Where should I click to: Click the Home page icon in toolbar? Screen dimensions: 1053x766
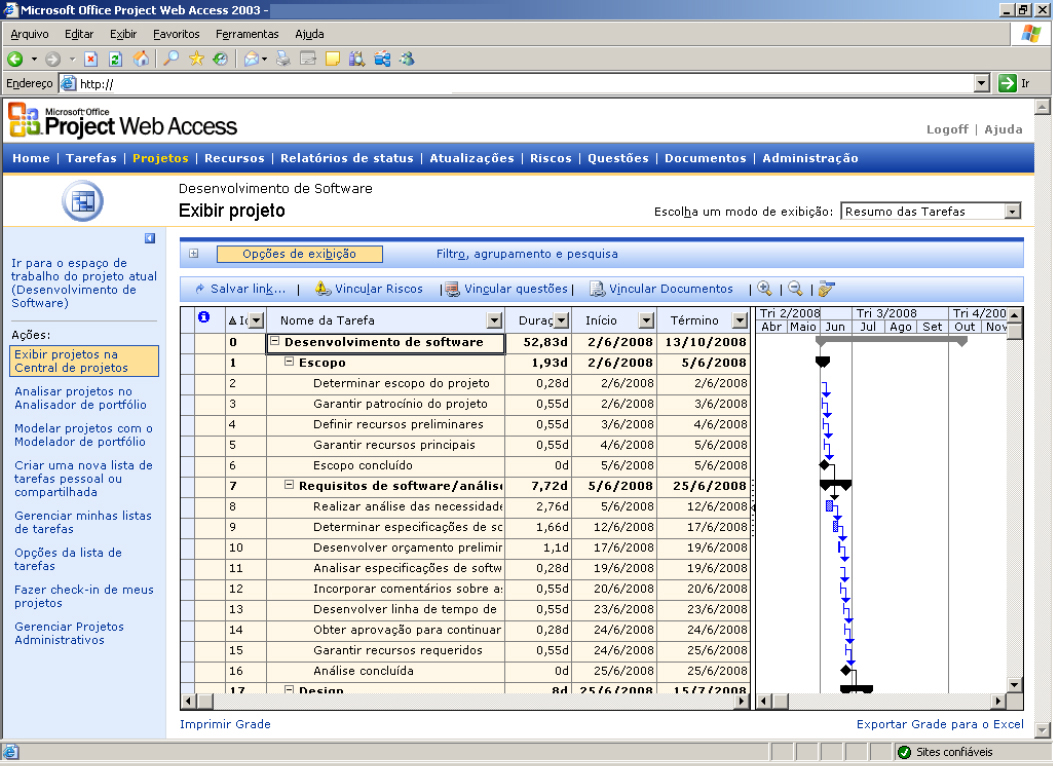click(141, 59)
